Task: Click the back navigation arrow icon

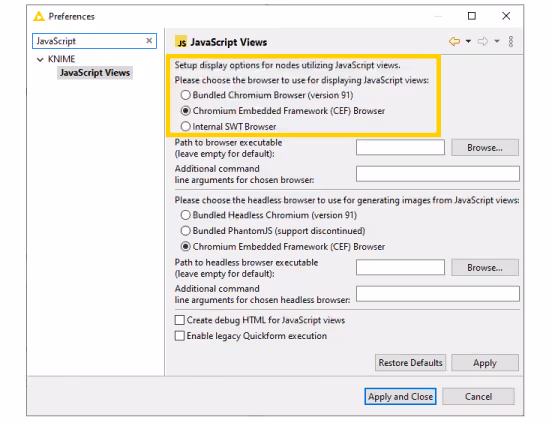Action: 454,41
